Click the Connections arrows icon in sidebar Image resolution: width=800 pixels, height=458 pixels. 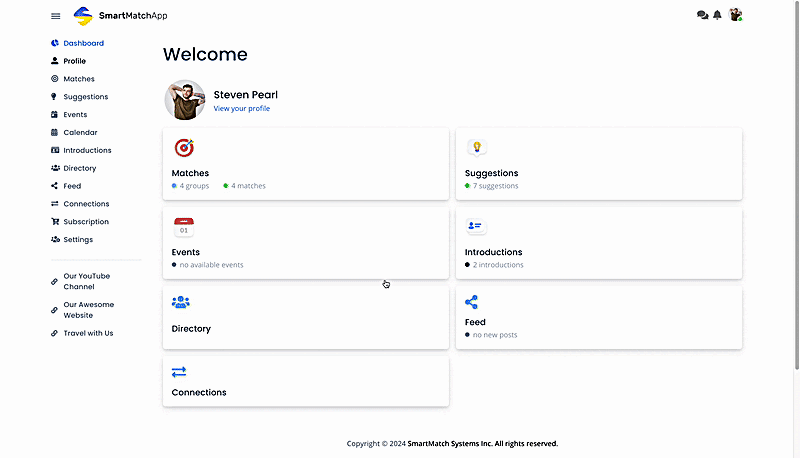[55, 203]
